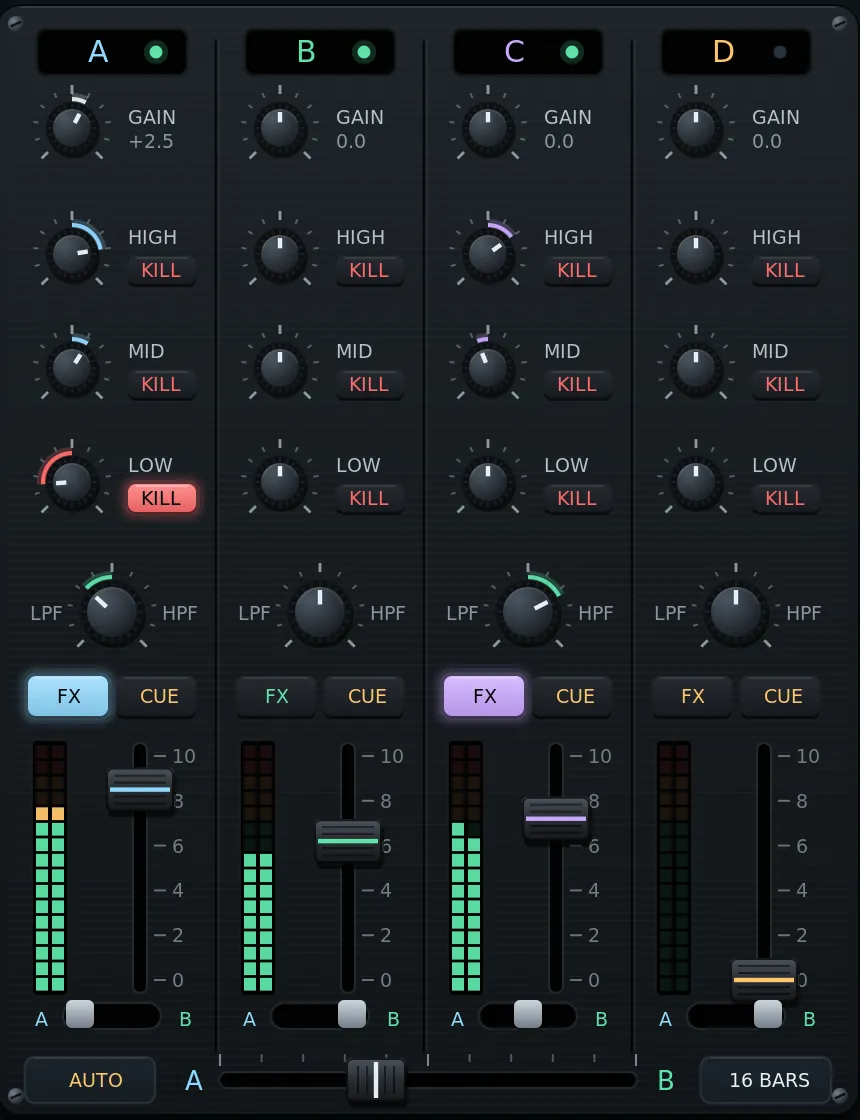Click the channel D level meter
Screen dimensions: 860x1120
tap(674, 867)
